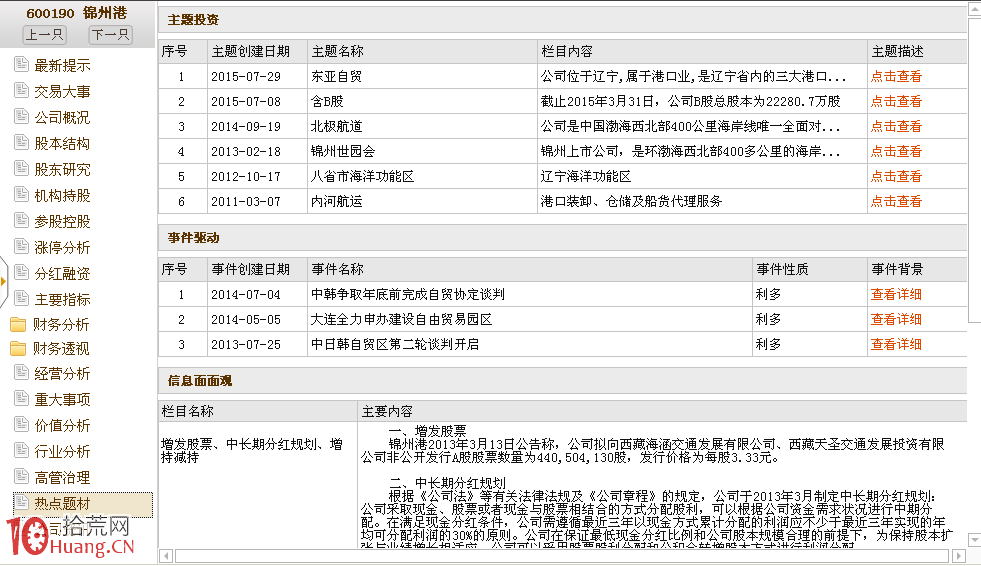Click the 内河航运 theme name cell
The width and height of the screenshot is (981, 566).
point(422,201)
